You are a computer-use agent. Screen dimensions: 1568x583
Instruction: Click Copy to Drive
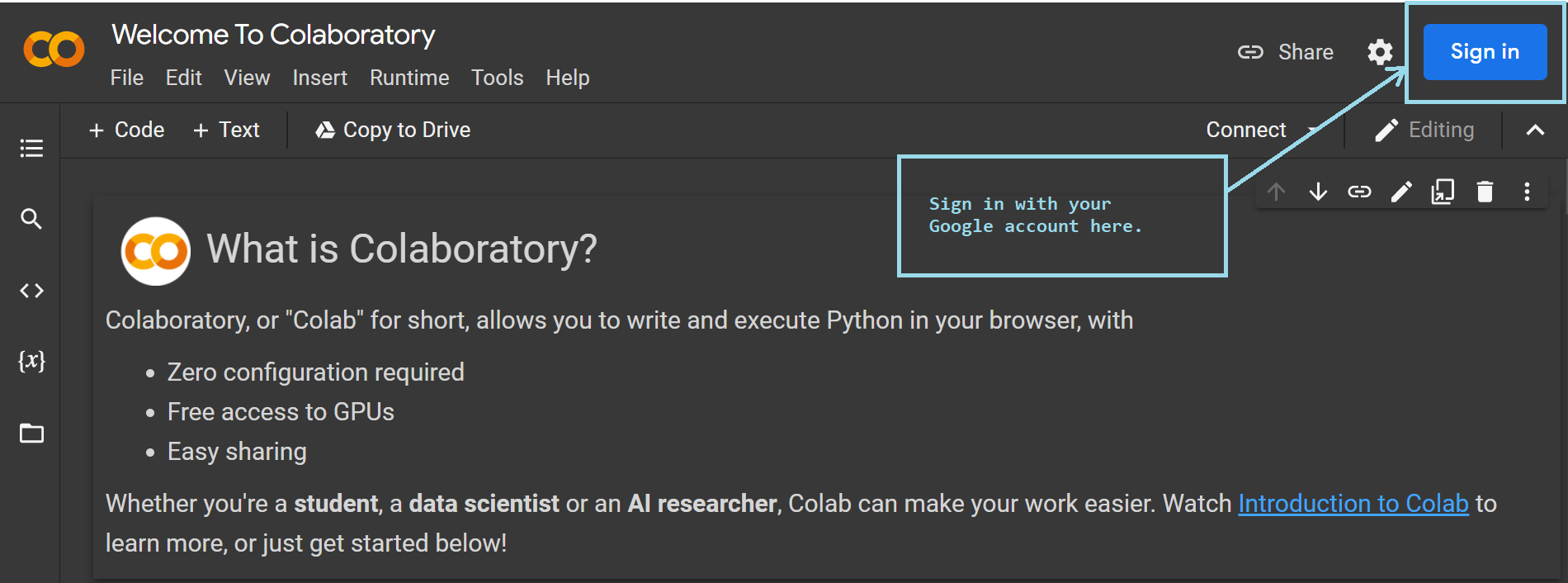click(x=393, y=130)
